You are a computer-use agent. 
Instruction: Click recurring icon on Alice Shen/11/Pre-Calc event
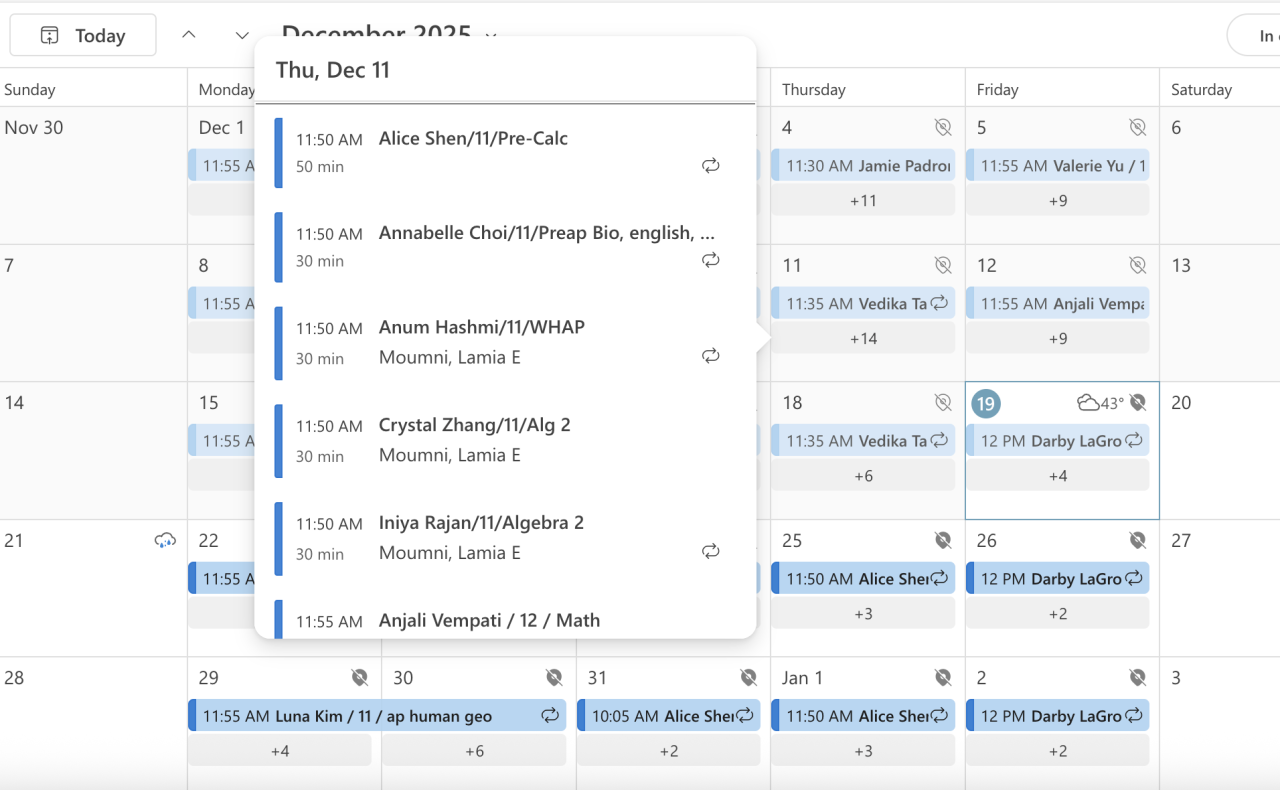click(x=710, y=166)
